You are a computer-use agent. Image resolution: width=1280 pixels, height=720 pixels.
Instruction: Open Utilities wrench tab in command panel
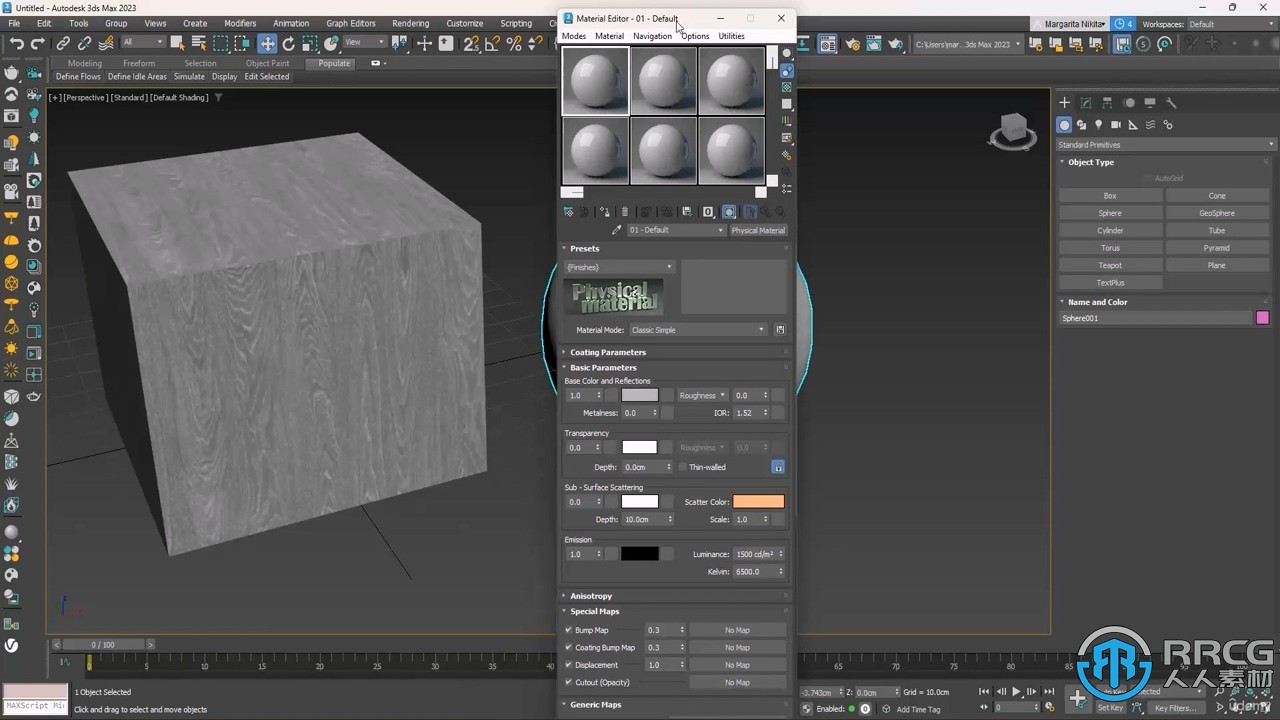(x=1172, y=102)
